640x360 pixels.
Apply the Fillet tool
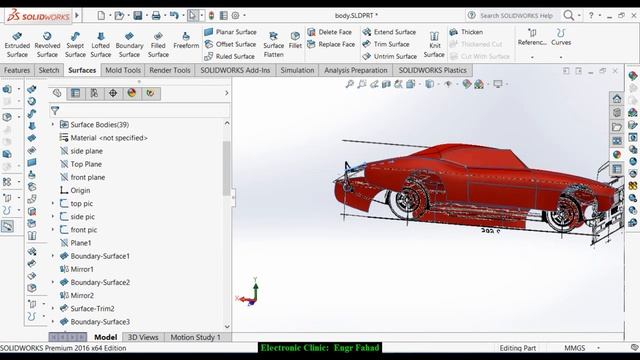pos(295,41)
